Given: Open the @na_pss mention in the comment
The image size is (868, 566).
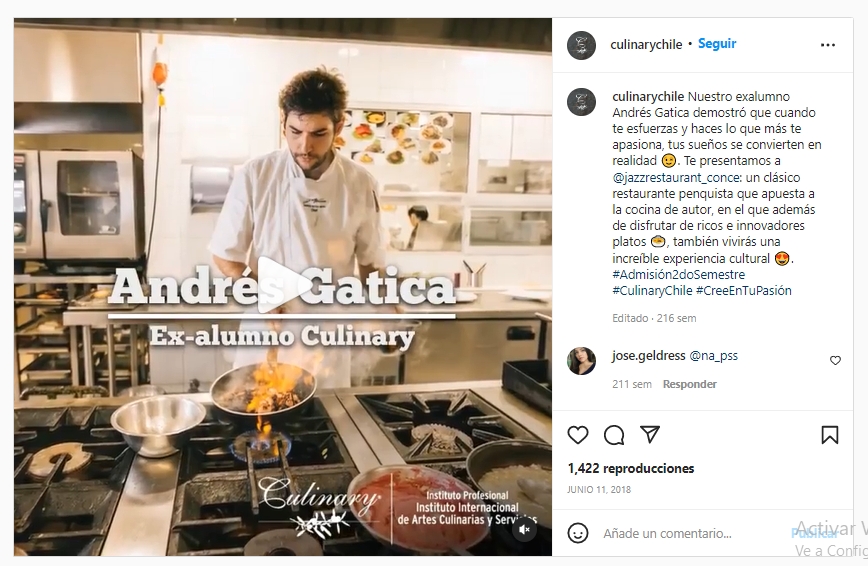Looking at the screenshot, I should pos(714,356).
